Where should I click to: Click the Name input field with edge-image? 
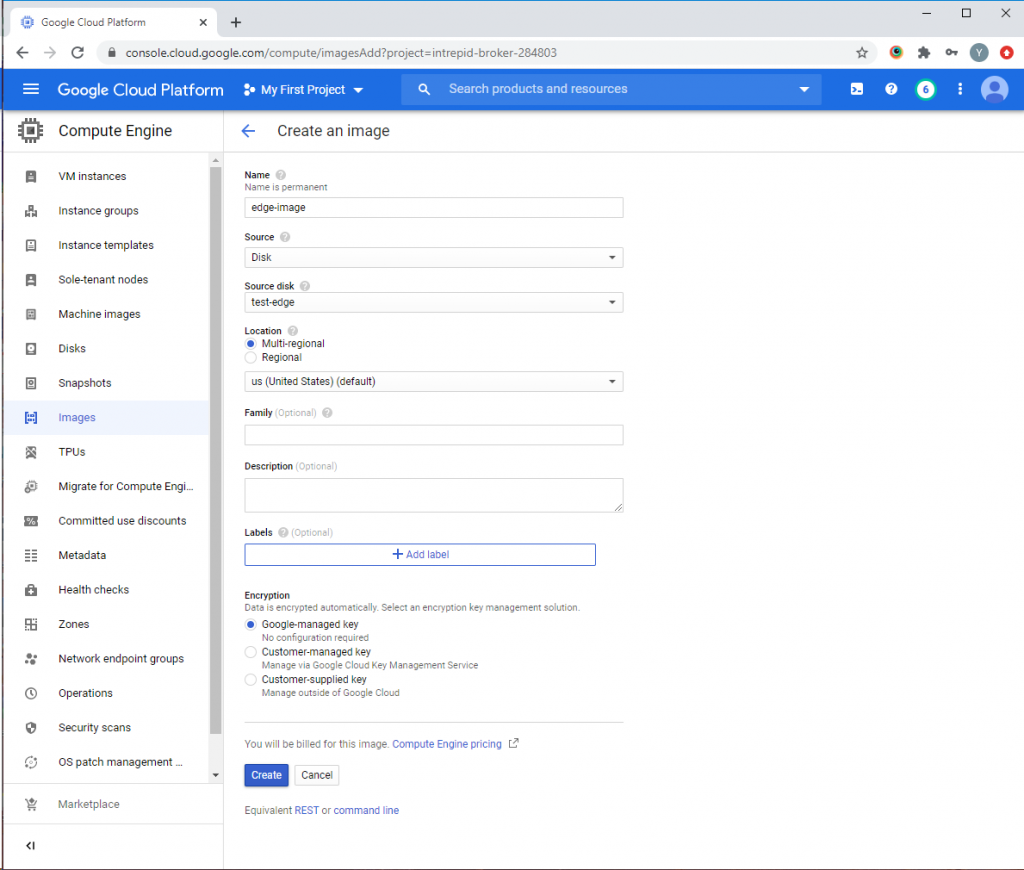[434, 208]
